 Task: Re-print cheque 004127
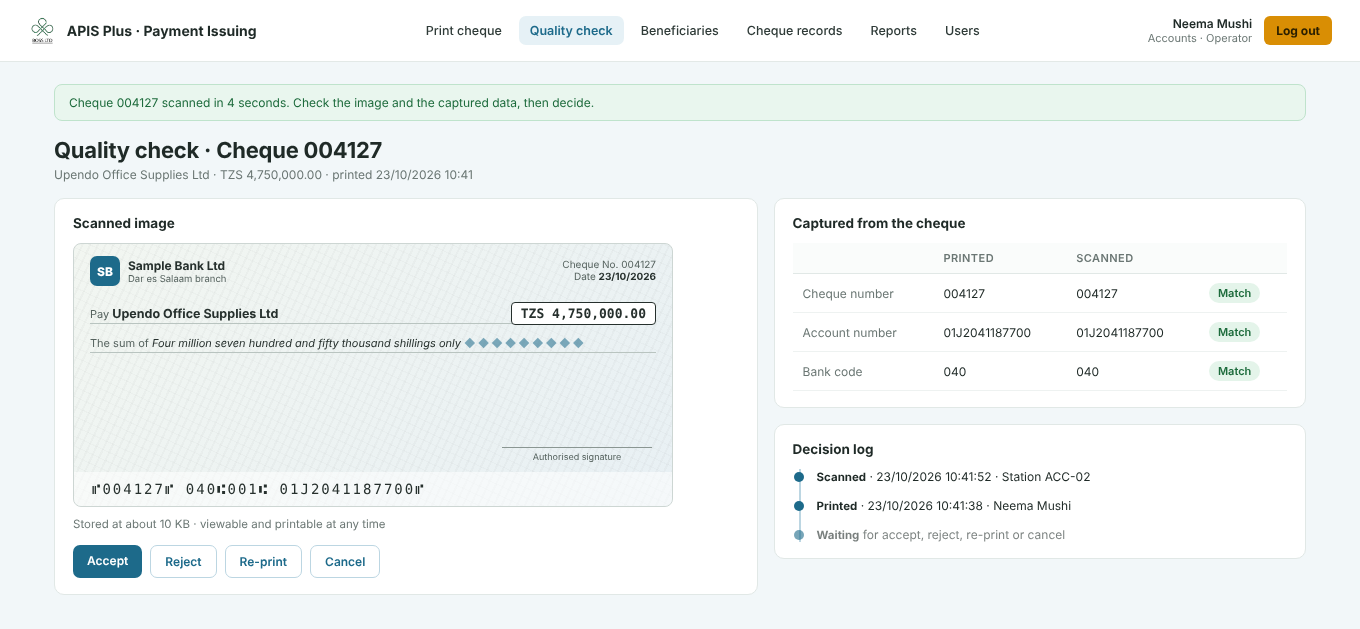263,562
